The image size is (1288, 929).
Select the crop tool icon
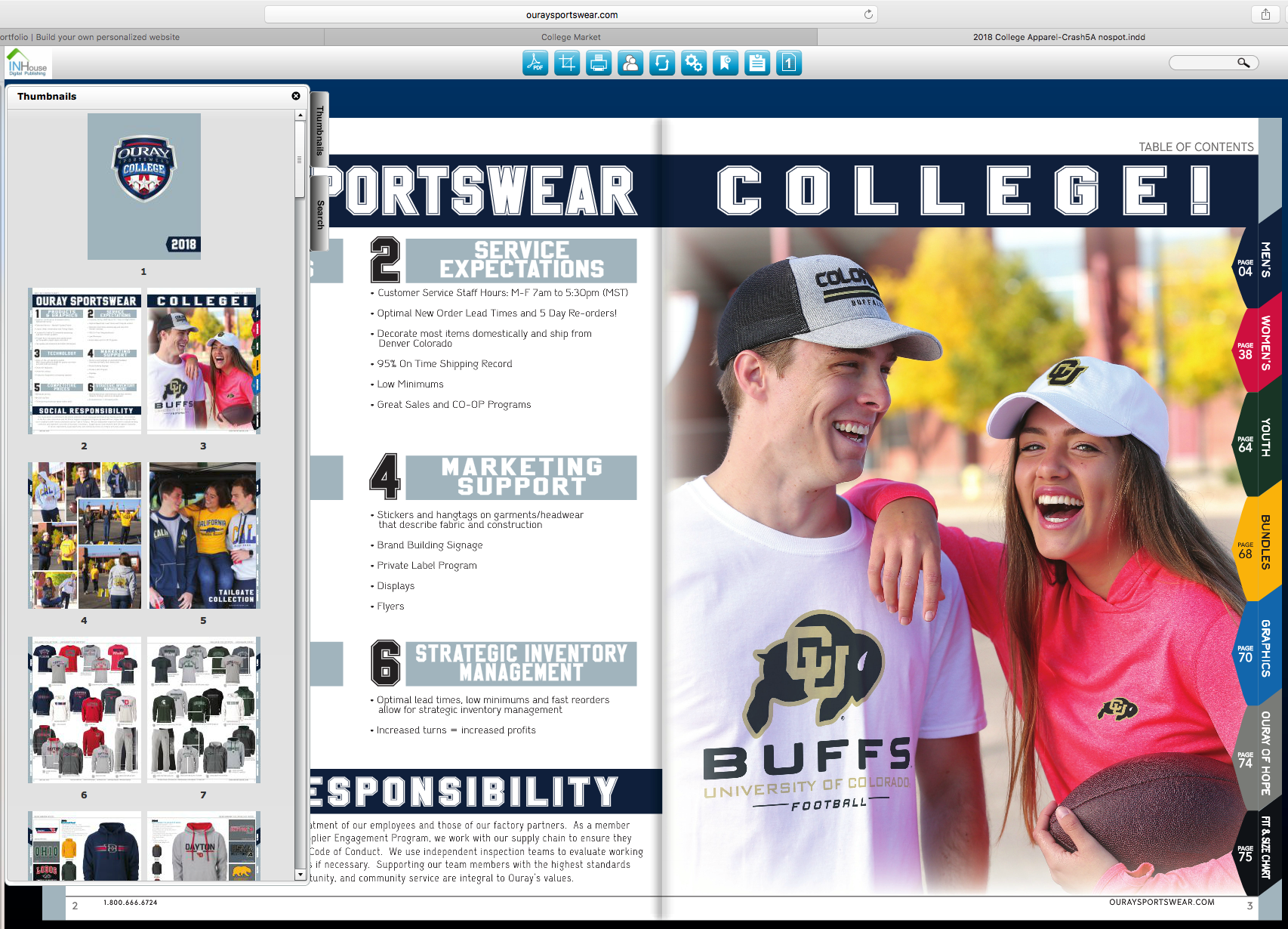[567, 63]
